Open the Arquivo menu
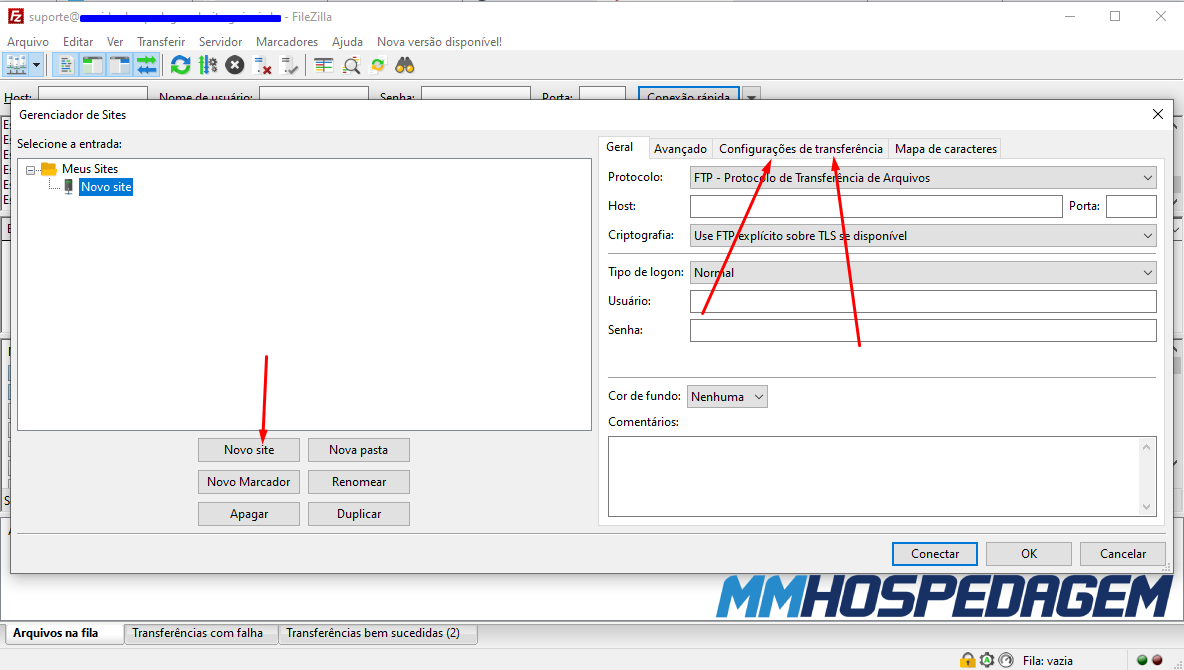1184x670 pixels. (28, 42)
